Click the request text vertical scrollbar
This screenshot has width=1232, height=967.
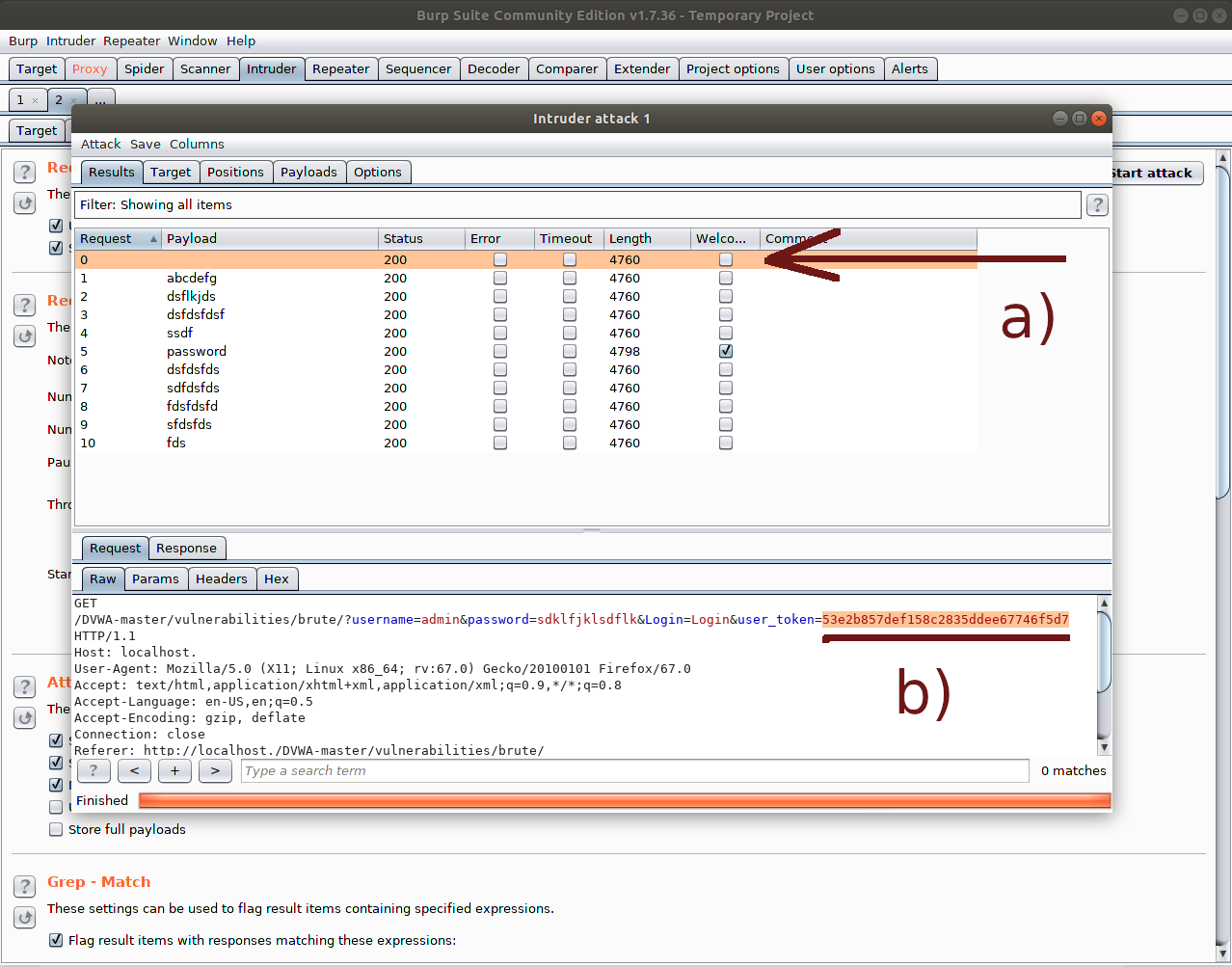pyautogui.click(x=1104, y=675)
